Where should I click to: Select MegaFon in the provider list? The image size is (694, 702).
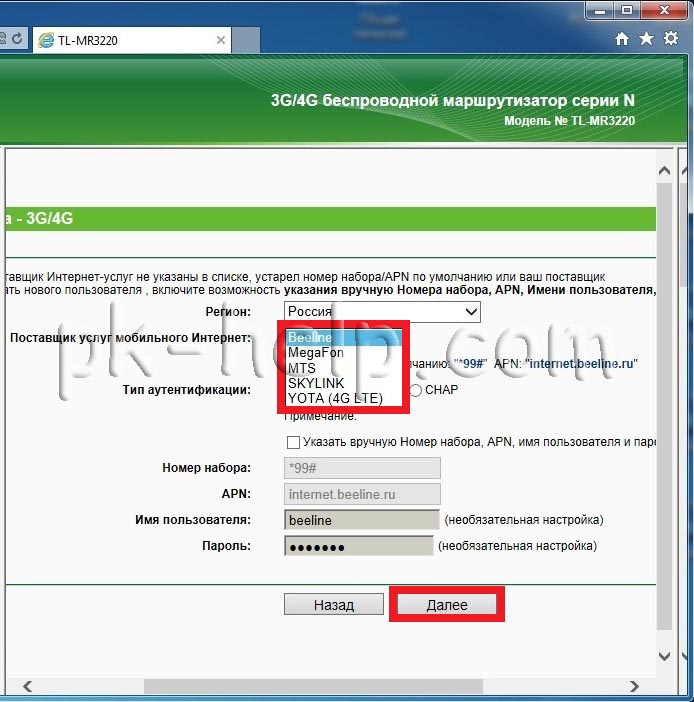click(344, 353)
